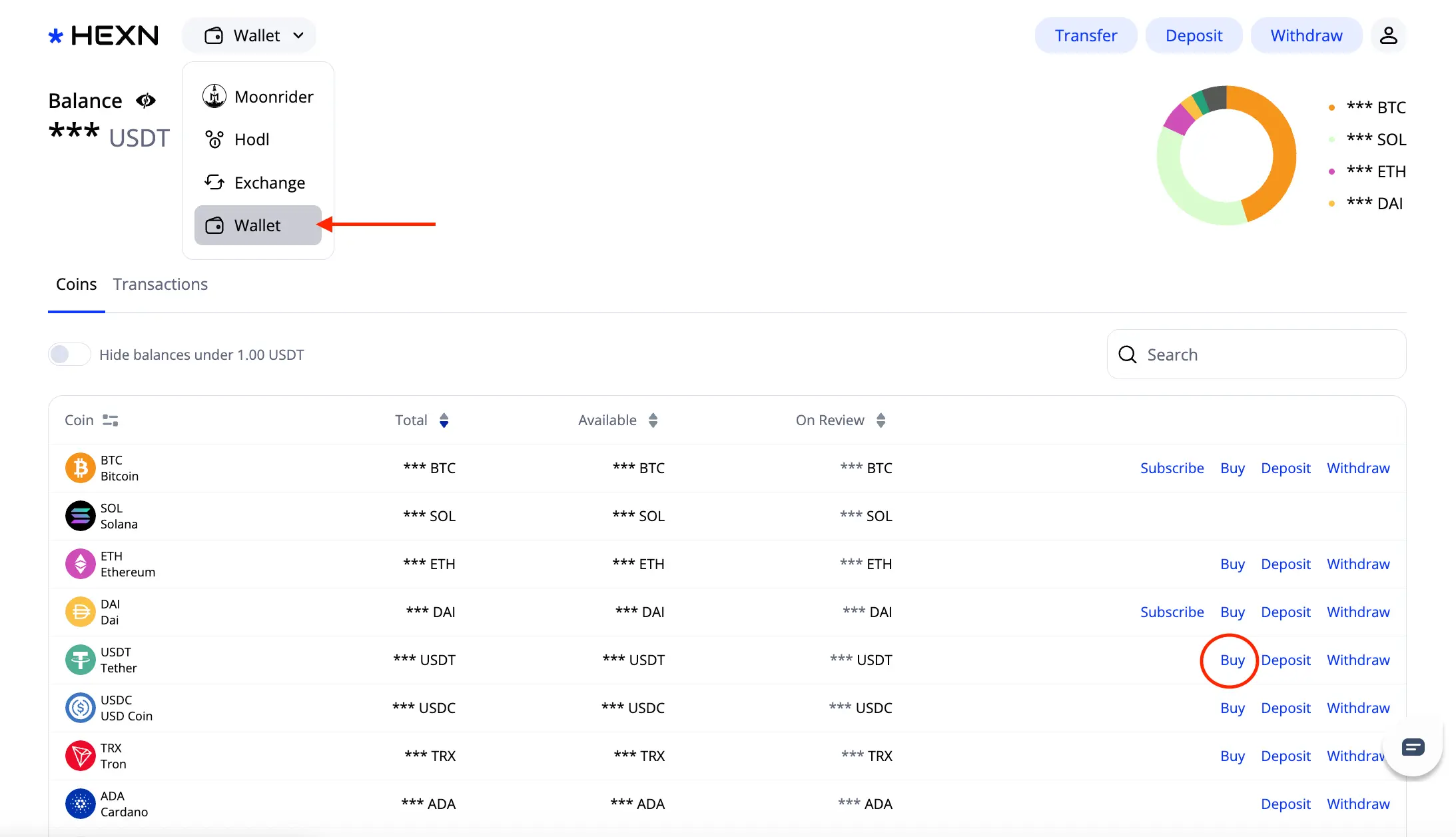The height and width of the screenshot is (837, 1456).
Task: Click Buy in the TRX row
Action: (x=1232, y=756)
